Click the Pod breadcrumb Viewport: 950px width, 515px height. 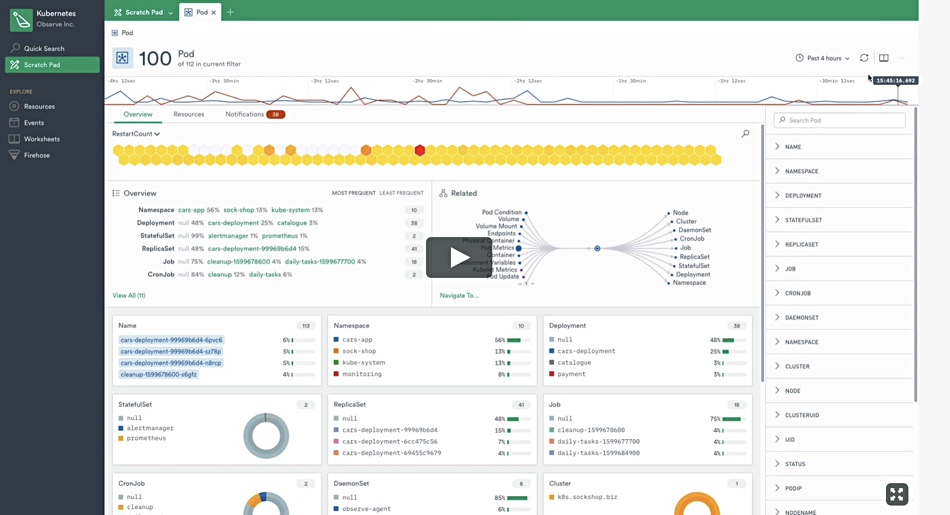(x=122, y=33)
